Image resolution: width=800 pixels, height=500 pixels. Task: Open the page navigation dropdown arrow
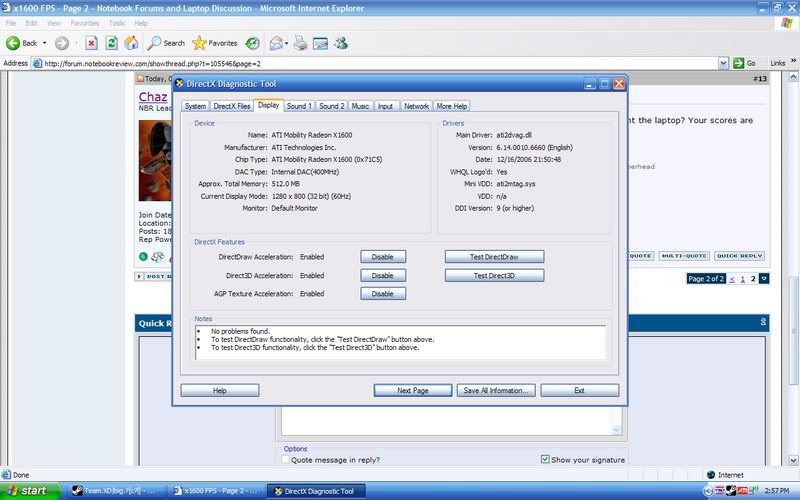764,279
